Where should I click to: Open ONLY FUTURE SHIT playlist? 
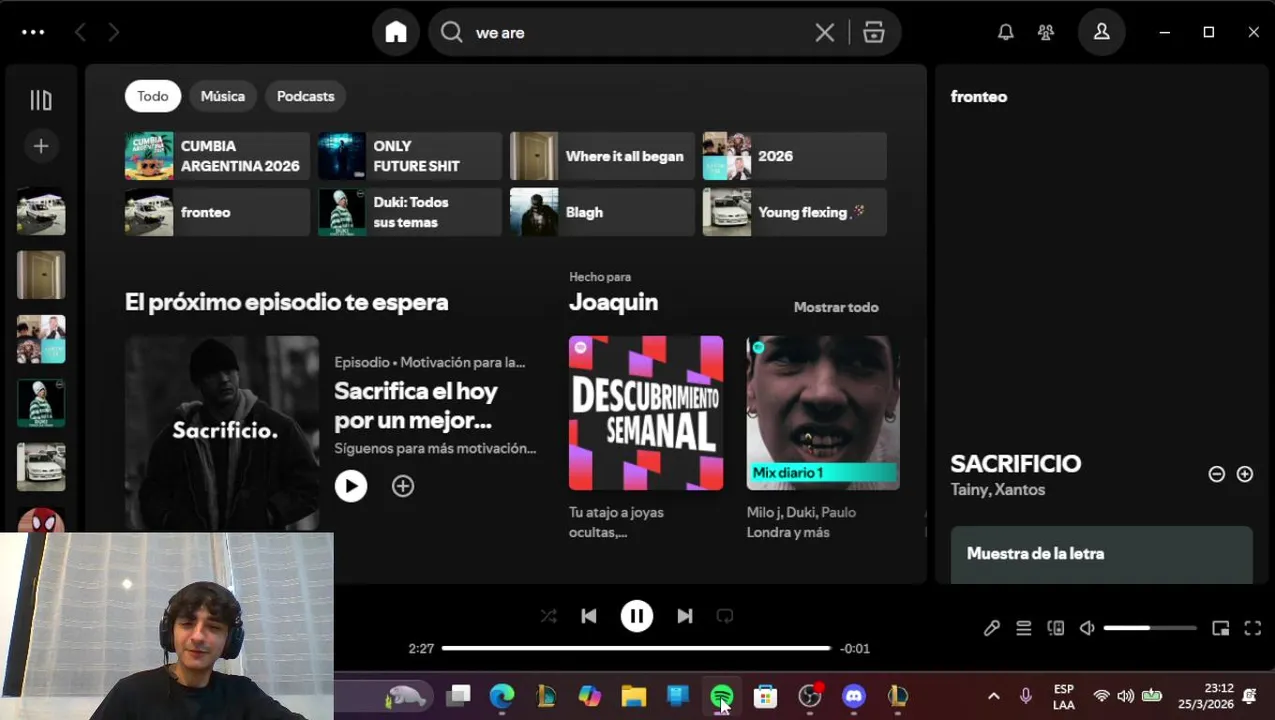click(x=410, y=156)
